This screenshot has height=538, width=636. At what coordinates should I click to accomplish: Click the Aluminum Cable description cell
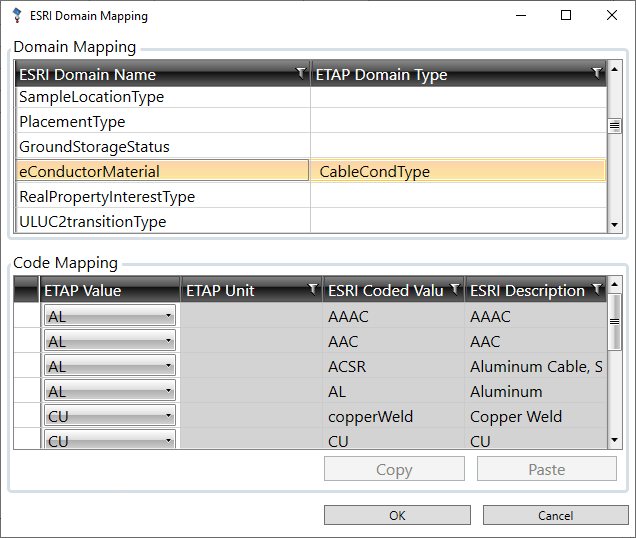(x=536, y=366)
